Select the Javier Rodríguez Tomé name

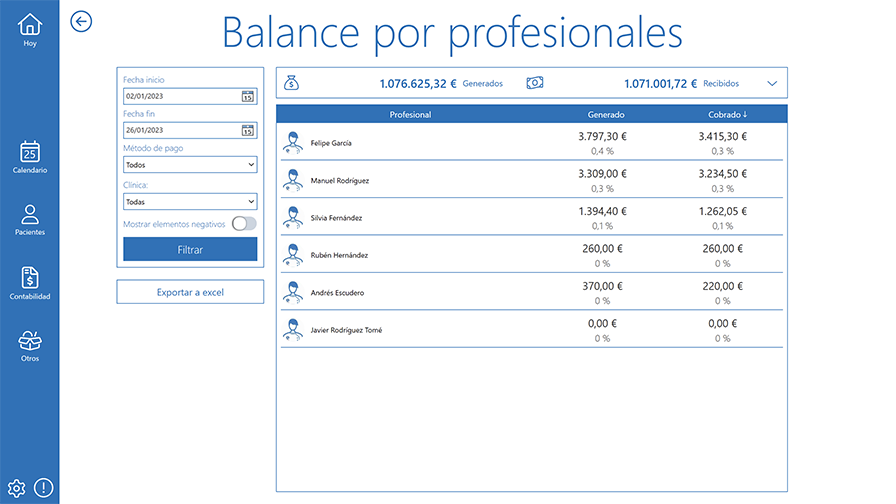[346, 330]
